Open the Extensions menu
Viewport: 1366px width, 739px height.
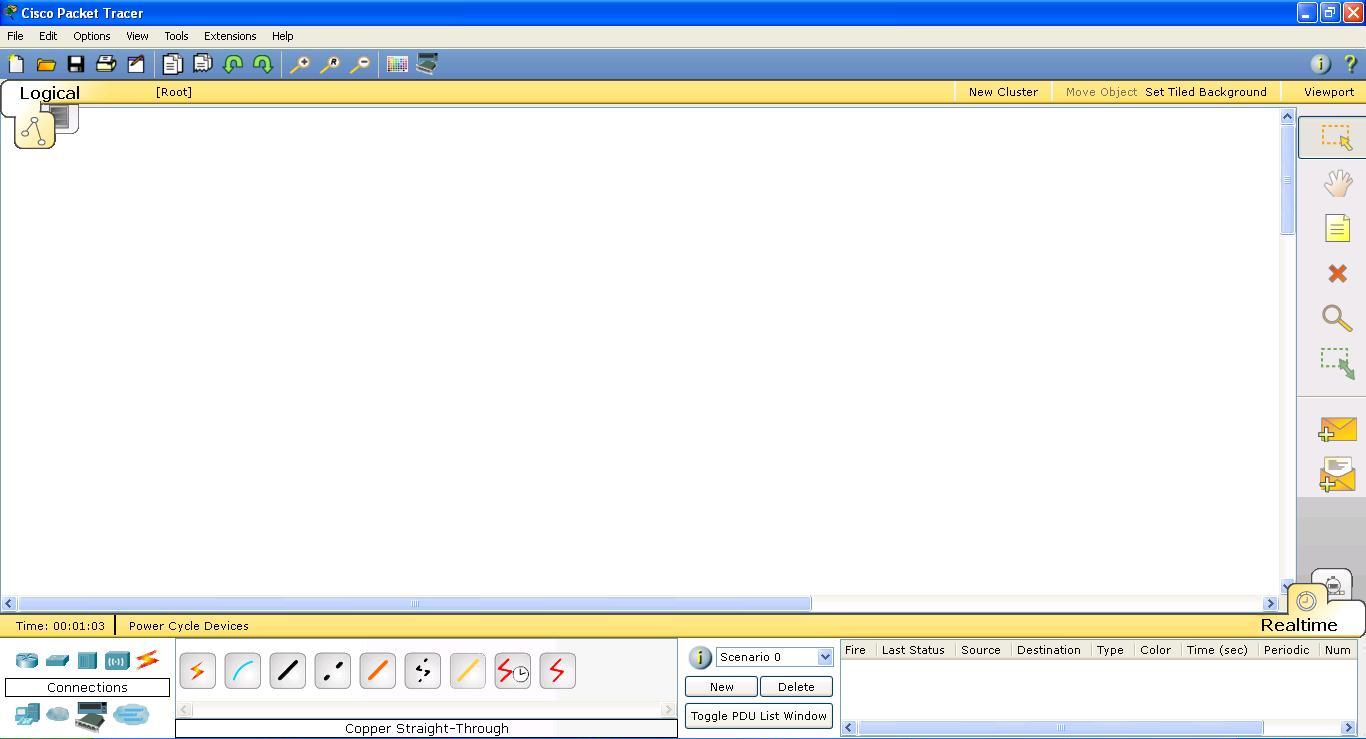tap(230, 36)
